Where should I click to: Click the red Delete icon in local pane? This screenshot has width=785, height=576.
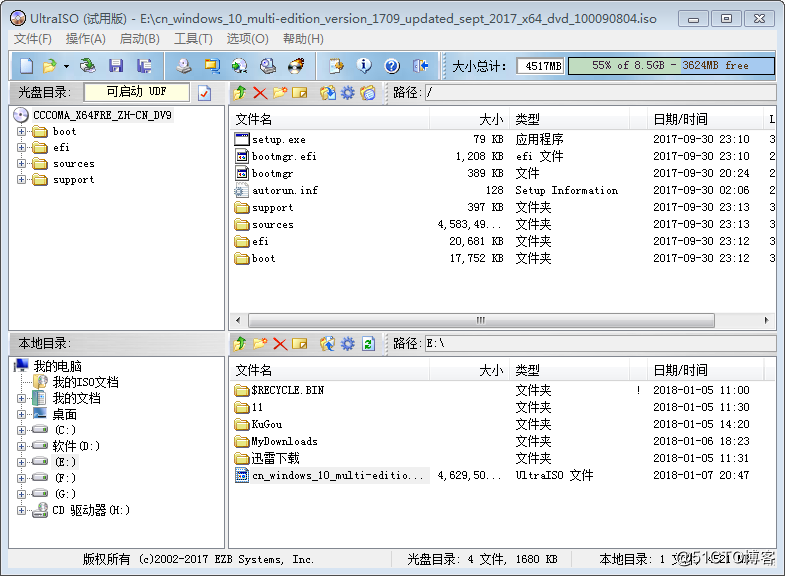(280, 344)
